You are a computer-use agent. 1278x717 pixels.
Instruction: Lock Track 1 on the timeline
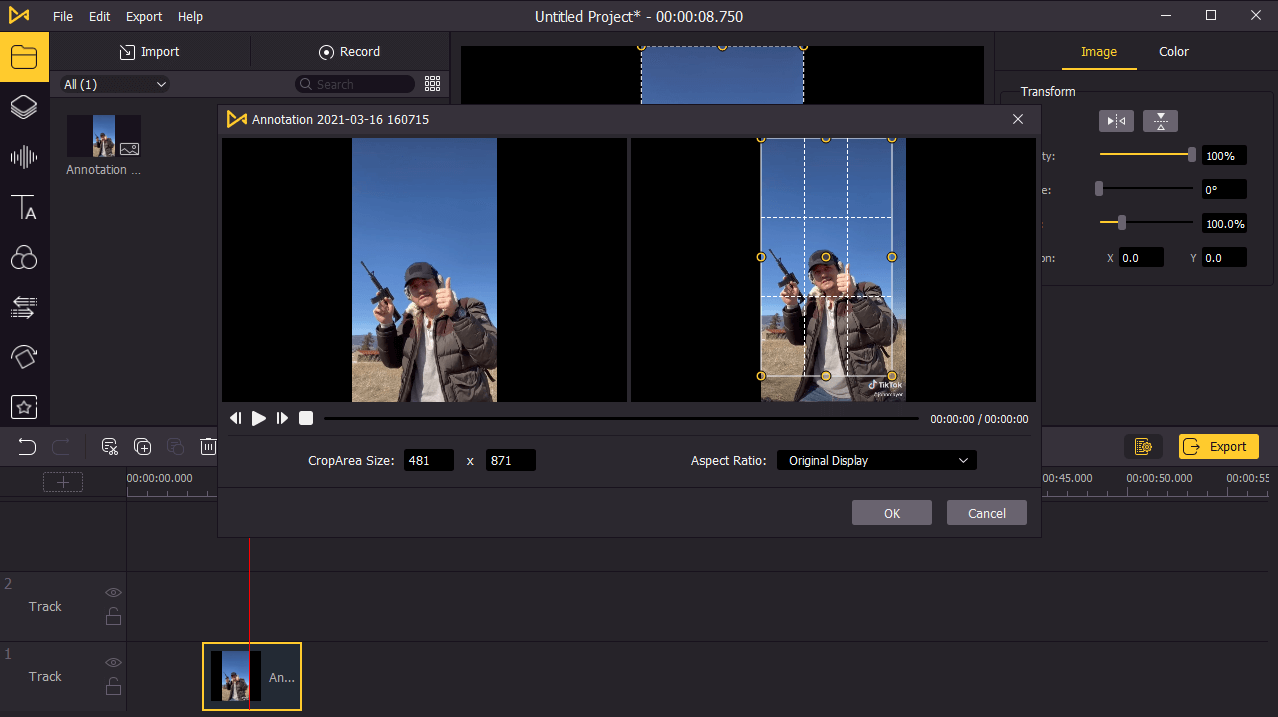pyautogui.click(x=113, y=686)
